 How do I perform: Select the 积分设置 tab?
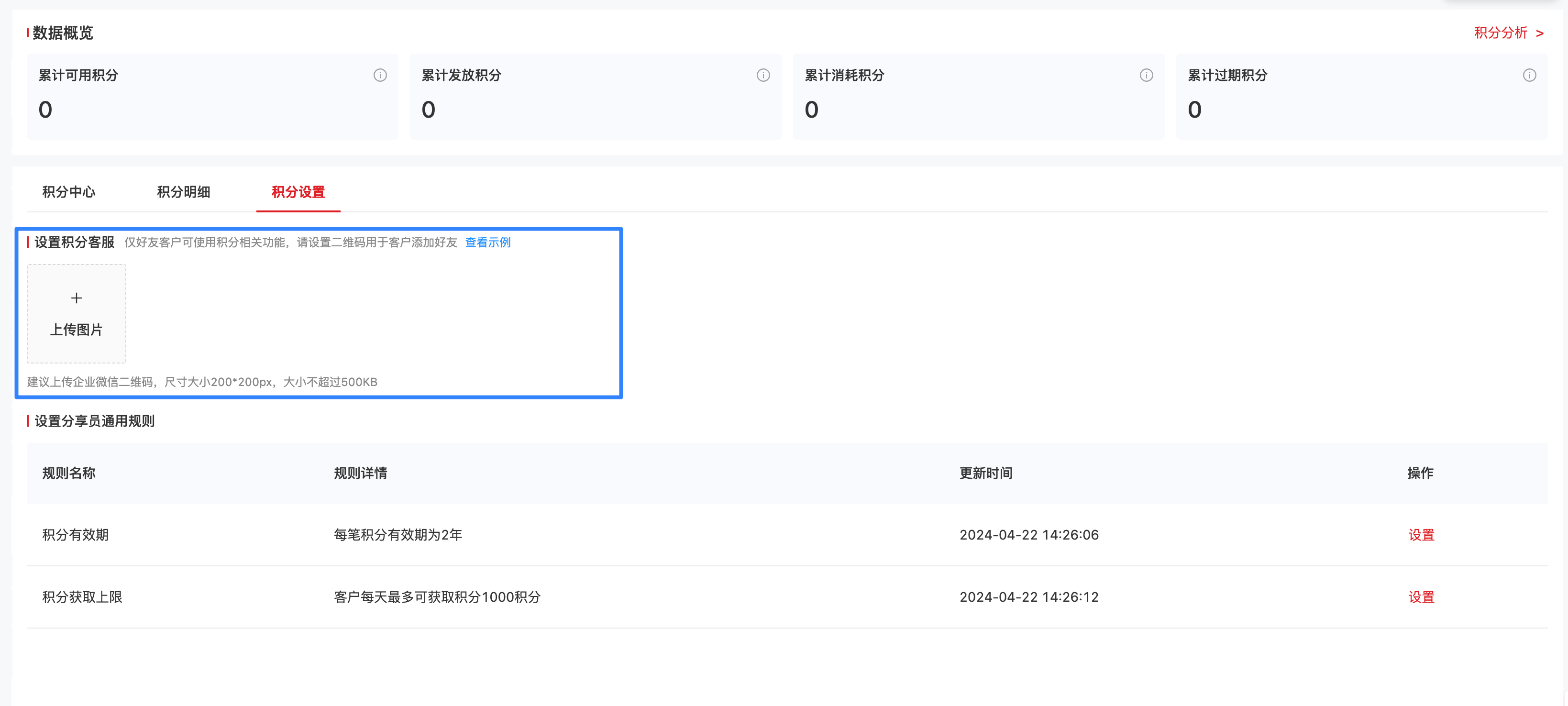[x=298, y=192]
